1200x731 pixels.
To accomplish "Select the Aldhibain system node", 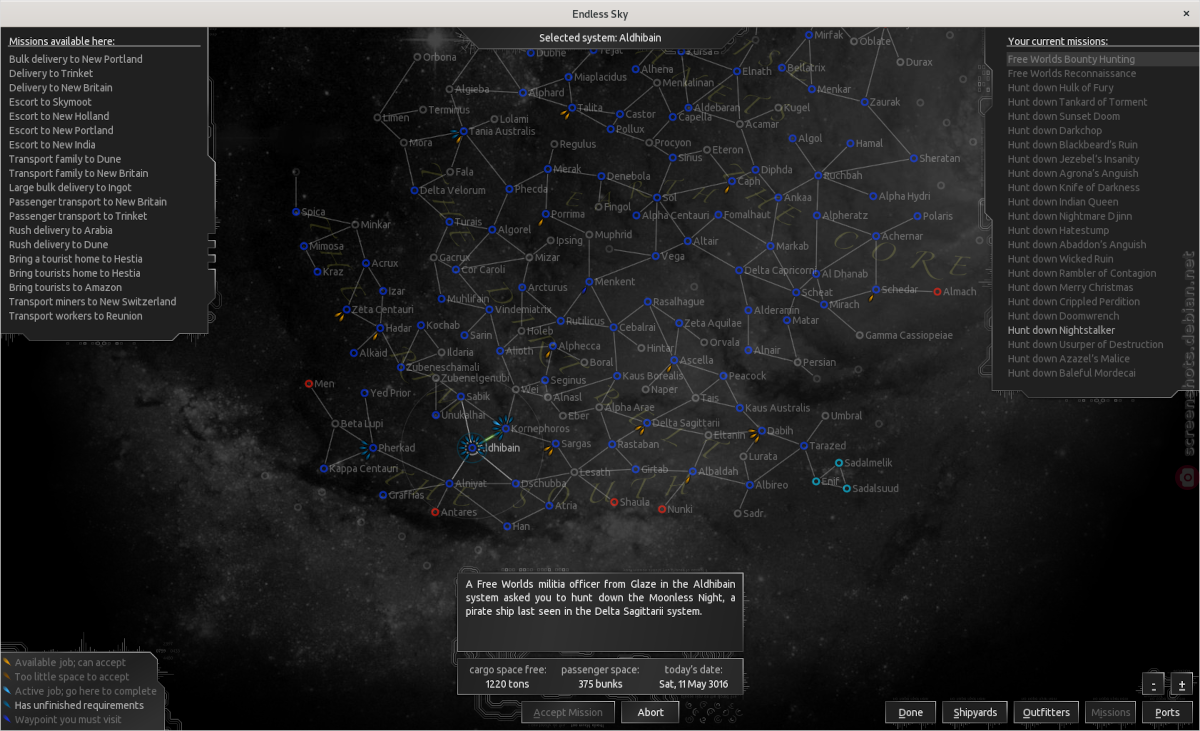I will point(472,449).
